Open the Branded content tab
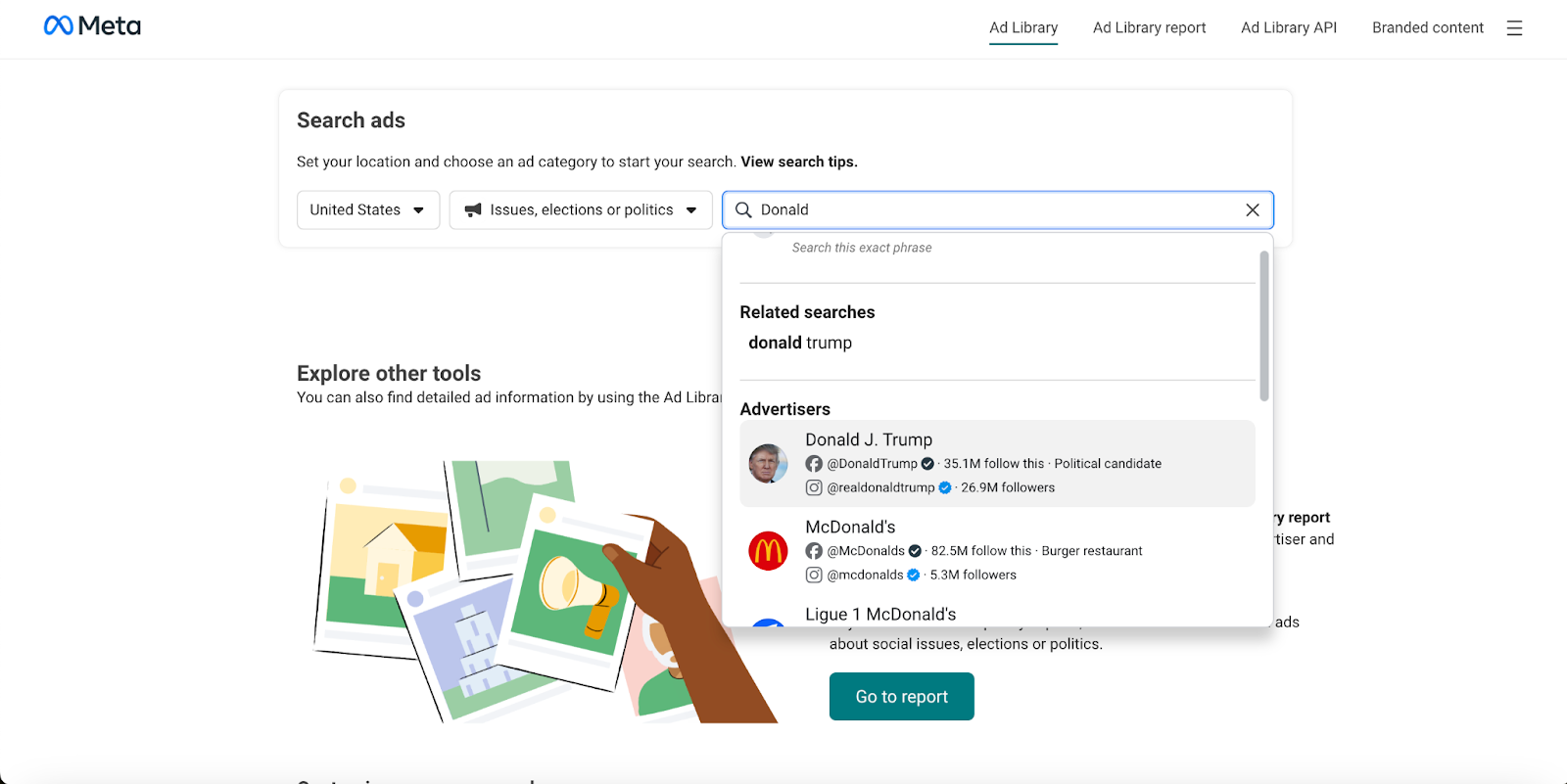 pyautogui.click(x=1428, y=27)
